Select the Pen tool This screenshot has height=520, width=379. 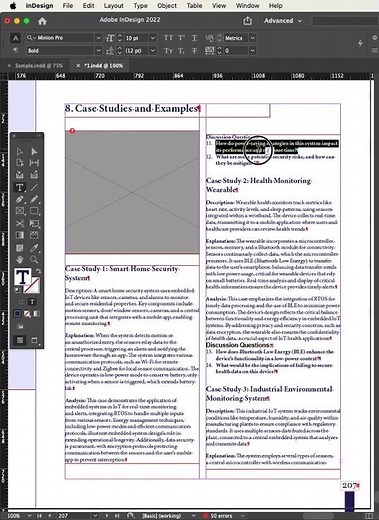pyautogui.click(x=19, y=199)
